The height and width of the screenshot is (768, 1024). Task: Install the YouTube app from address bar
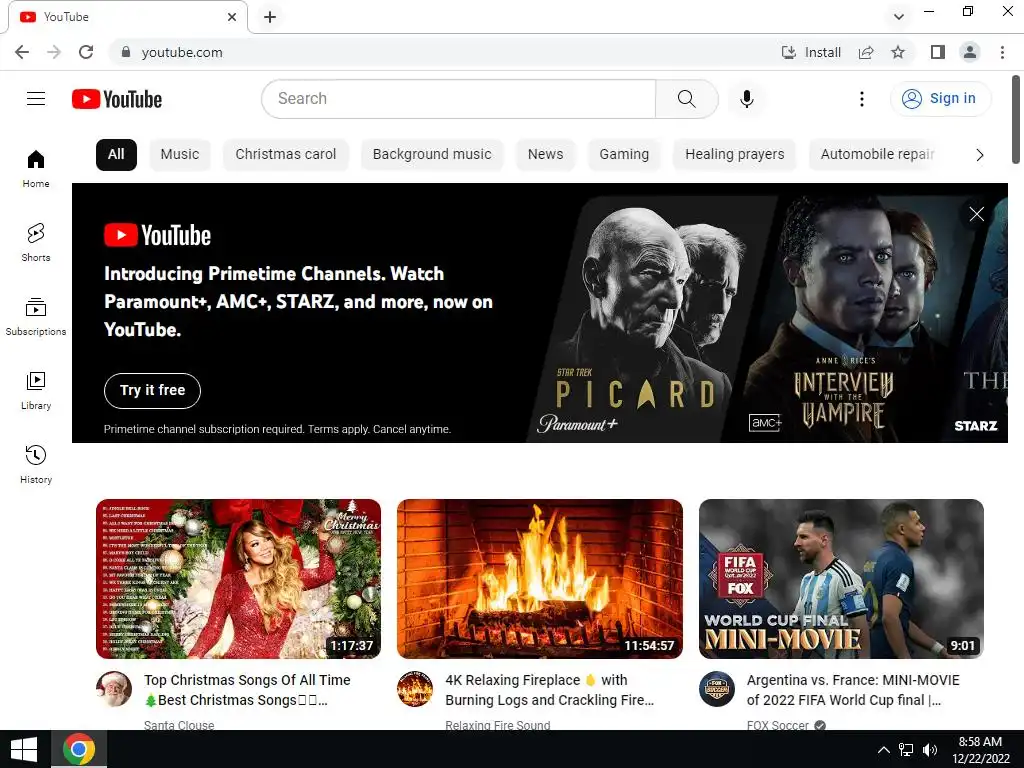[x=811, y=52]
